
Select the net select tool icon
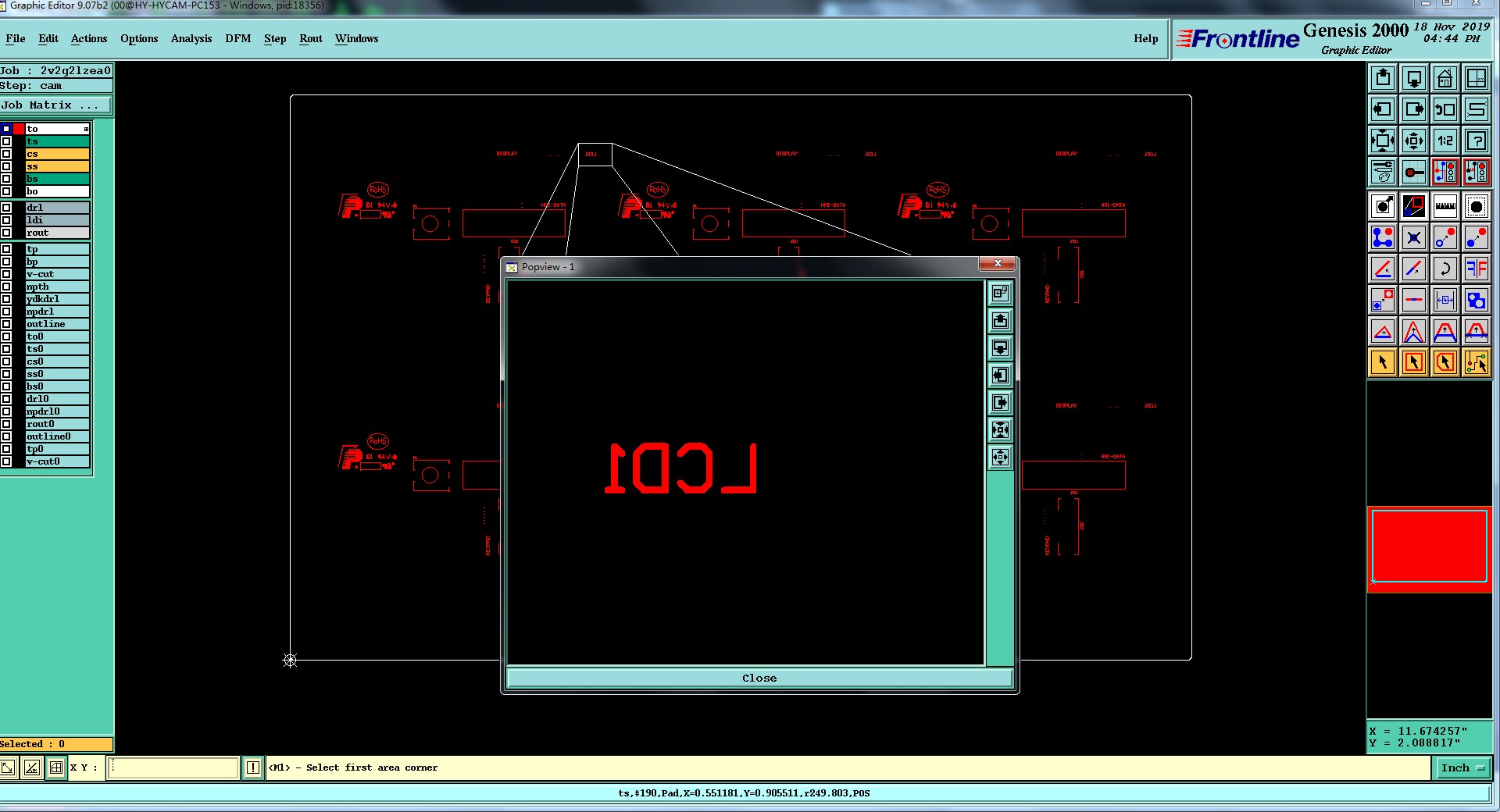[x=1477, y=362]
